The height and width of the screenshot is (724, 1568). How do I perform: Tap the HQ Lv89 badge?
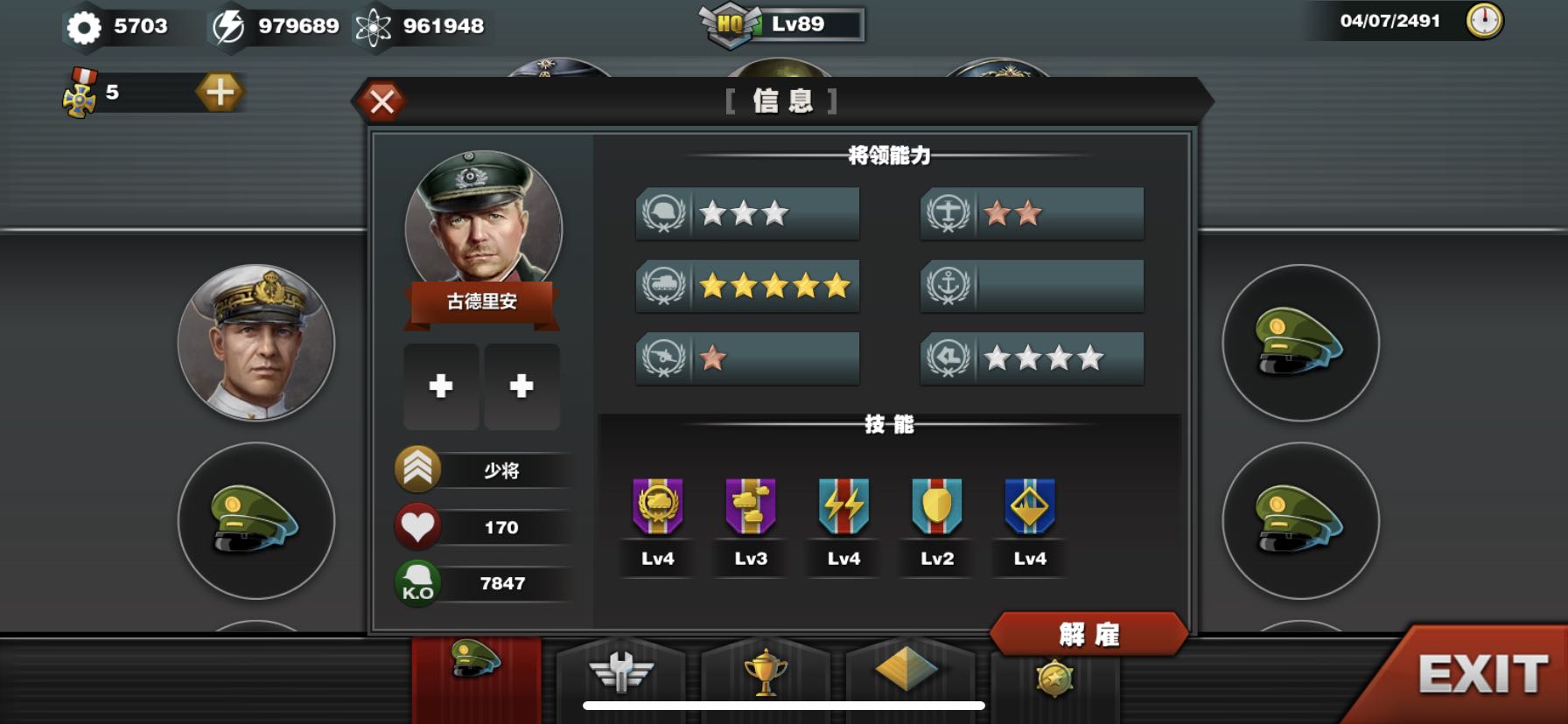pos(780,24)
